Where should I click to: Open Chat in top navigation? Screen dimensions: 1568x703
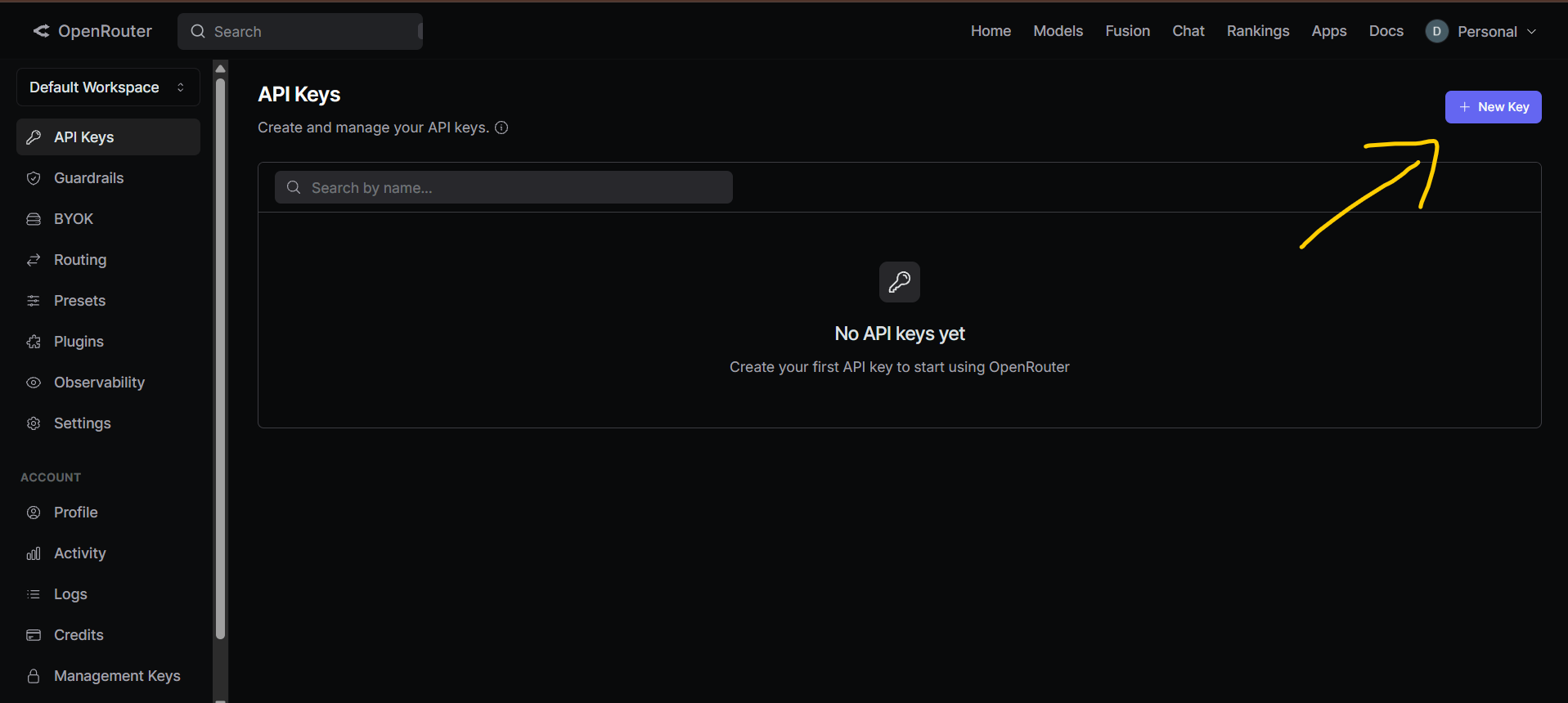point(1188,31)
